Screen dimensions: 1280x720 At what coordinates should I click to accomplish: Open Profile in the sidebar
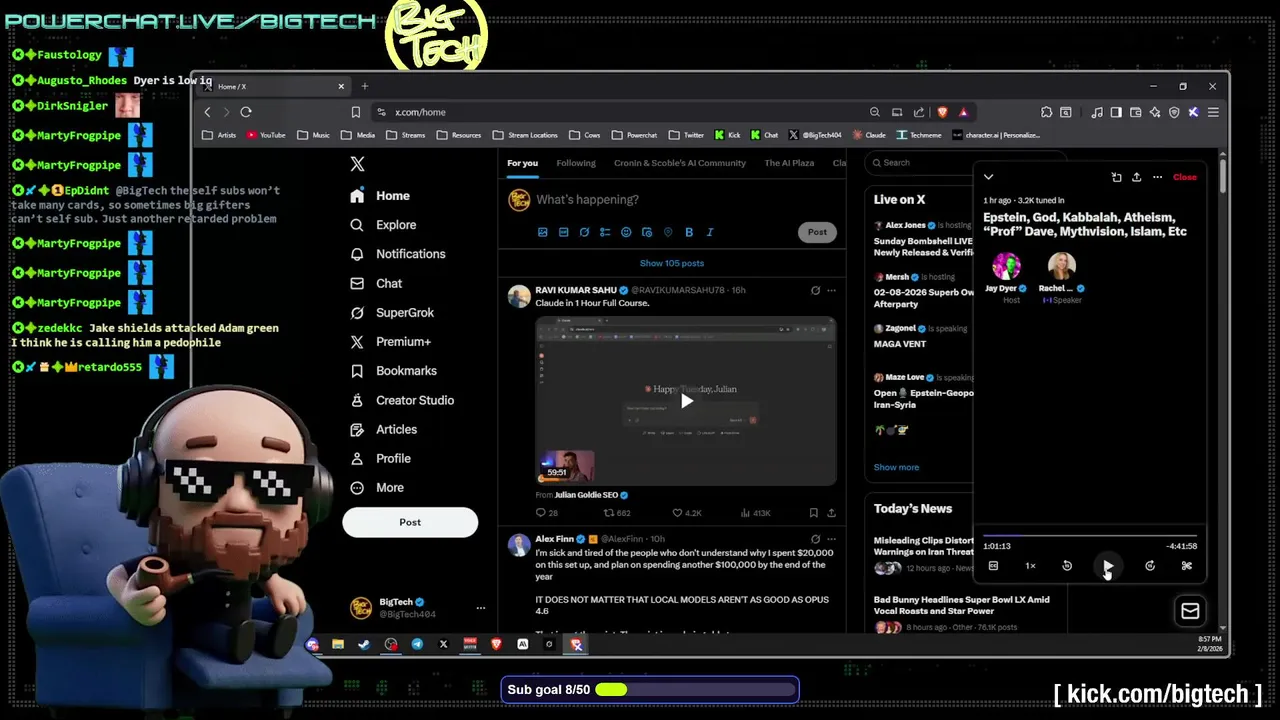tap(380, 458)
